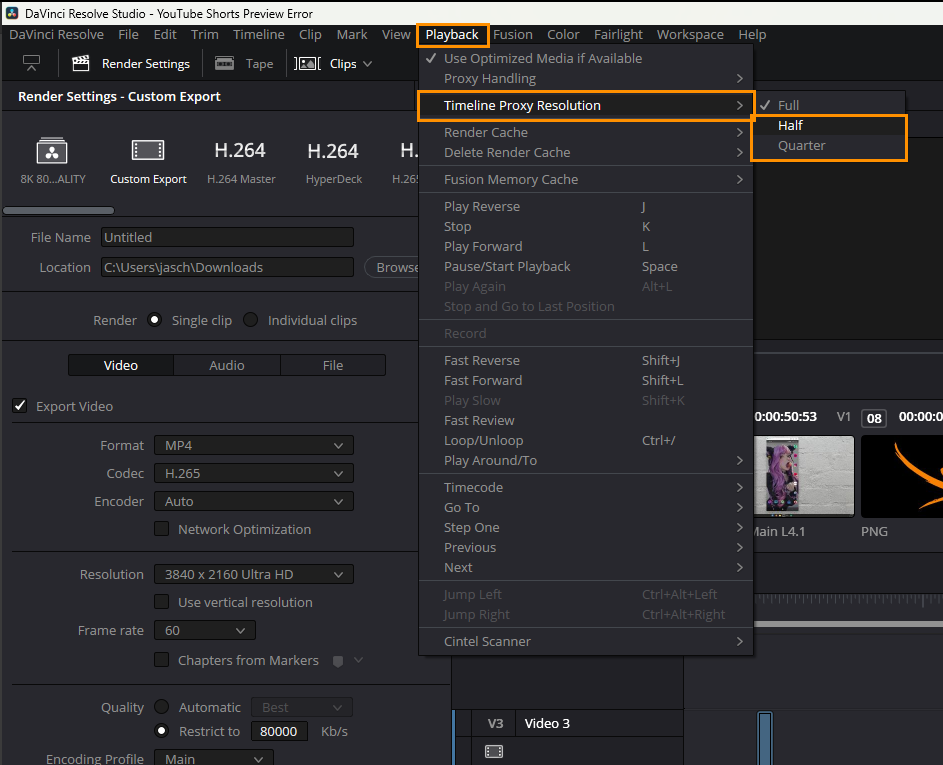
Task: Enable Chapters from Markers checkbox
Action: point(161,660)
